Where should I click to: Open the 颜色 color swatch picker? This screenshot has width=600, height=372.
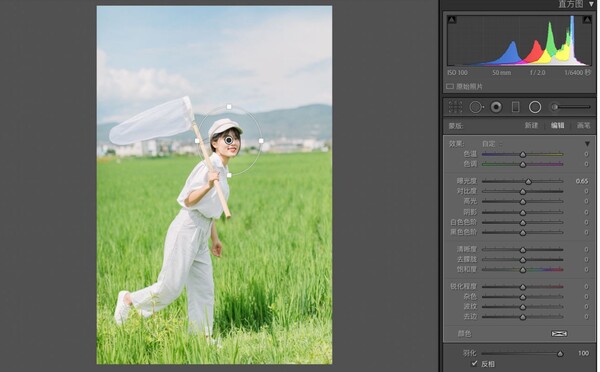point(559,334)
